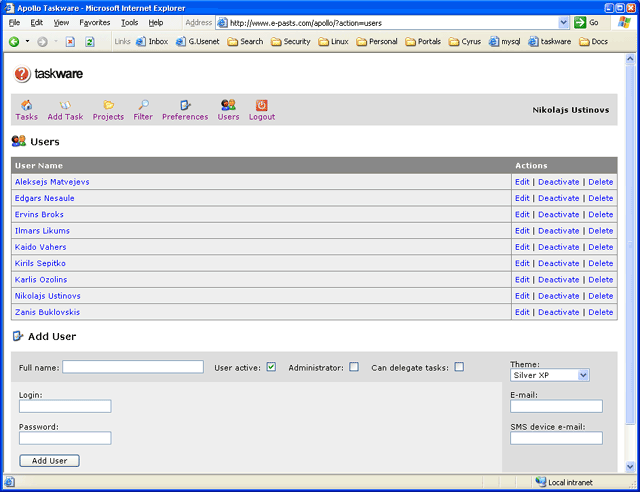
Task: Open the Security links folder
Action: (291, 42)
